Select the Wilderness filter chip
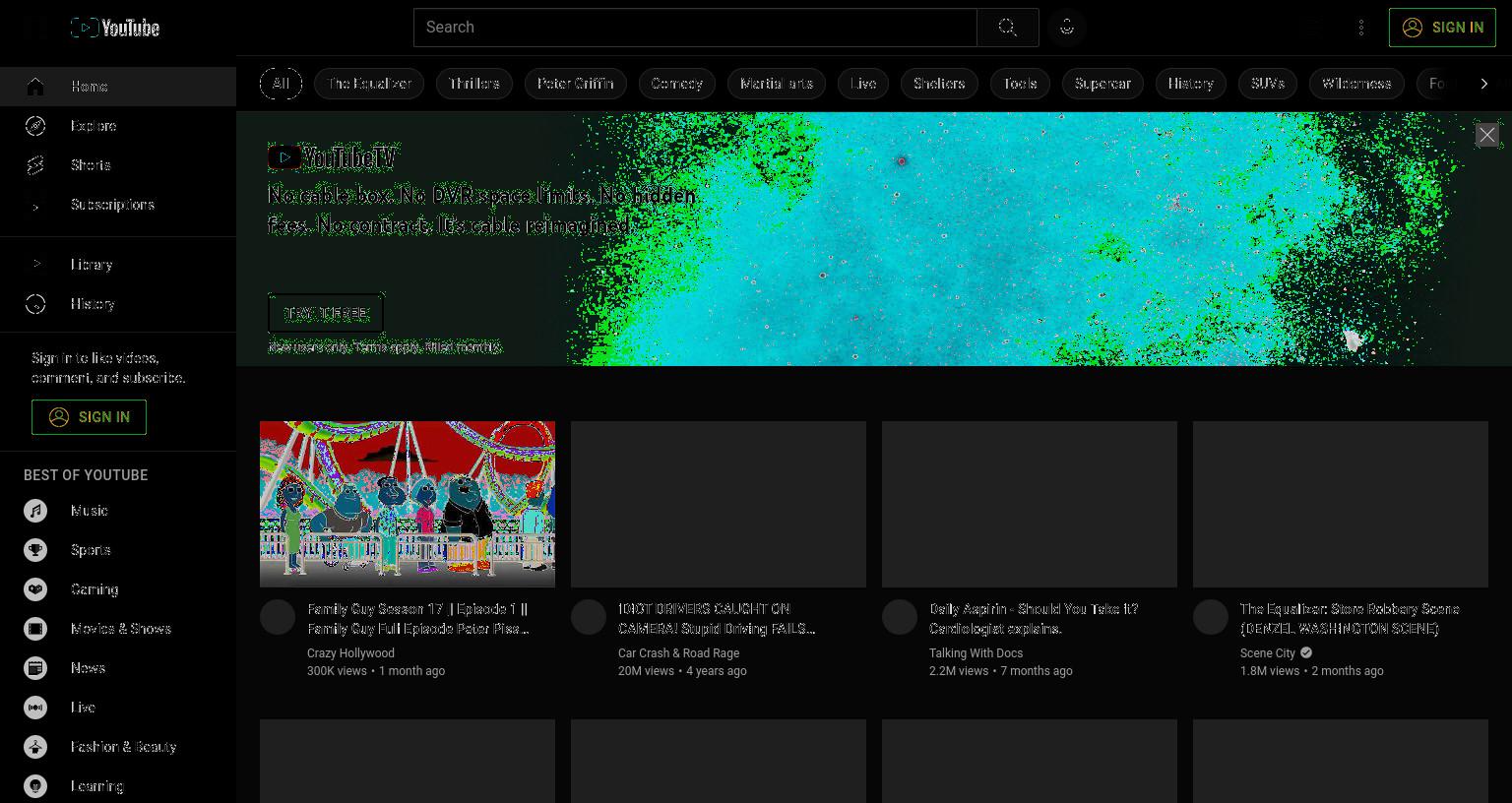This screenshot has height=803, width=1512. [x=1356, y=84]
